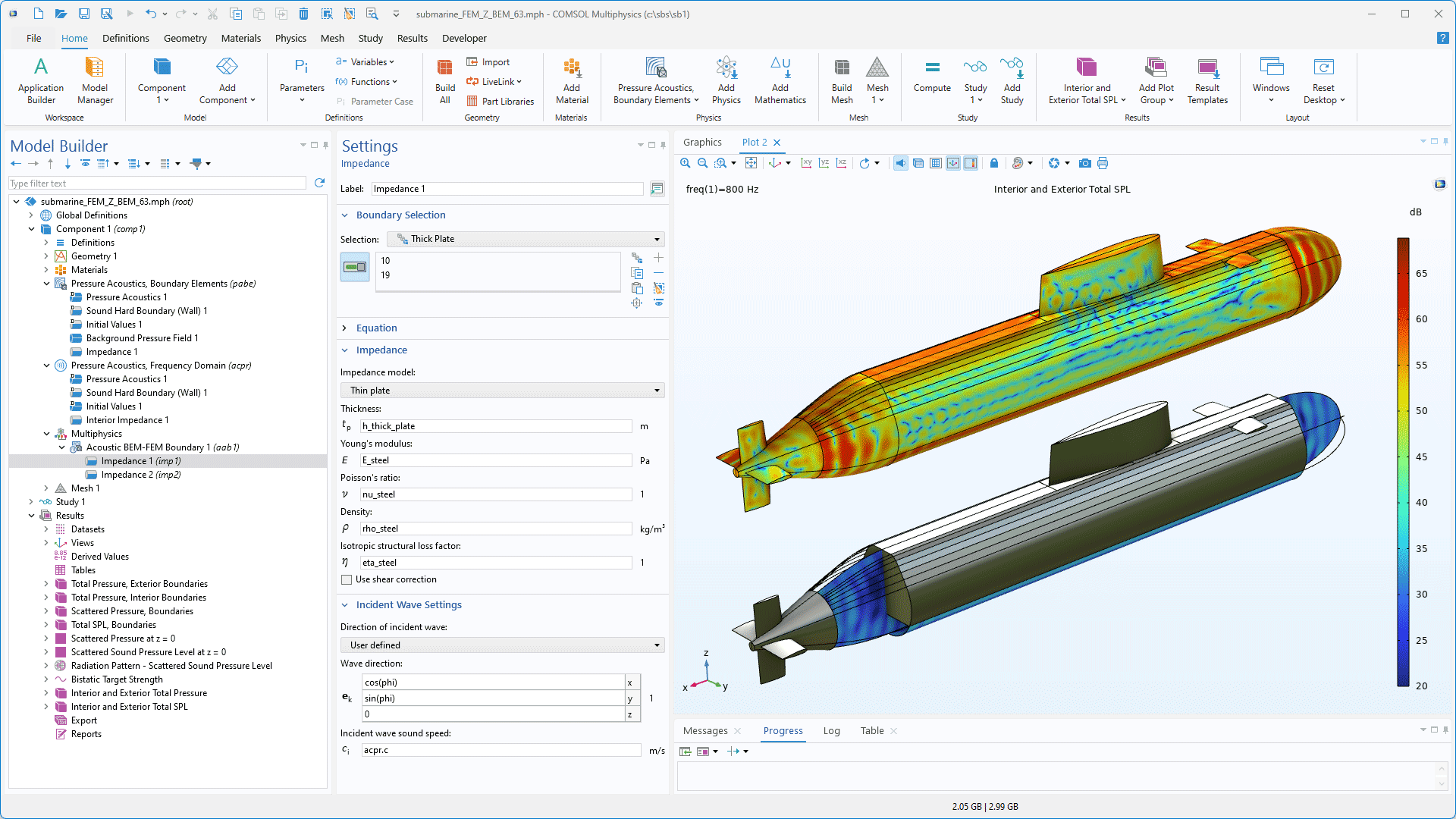The image size is (1456, 819).
Task: Click Reset Desktop
Action: click(x=1324, y=80)
